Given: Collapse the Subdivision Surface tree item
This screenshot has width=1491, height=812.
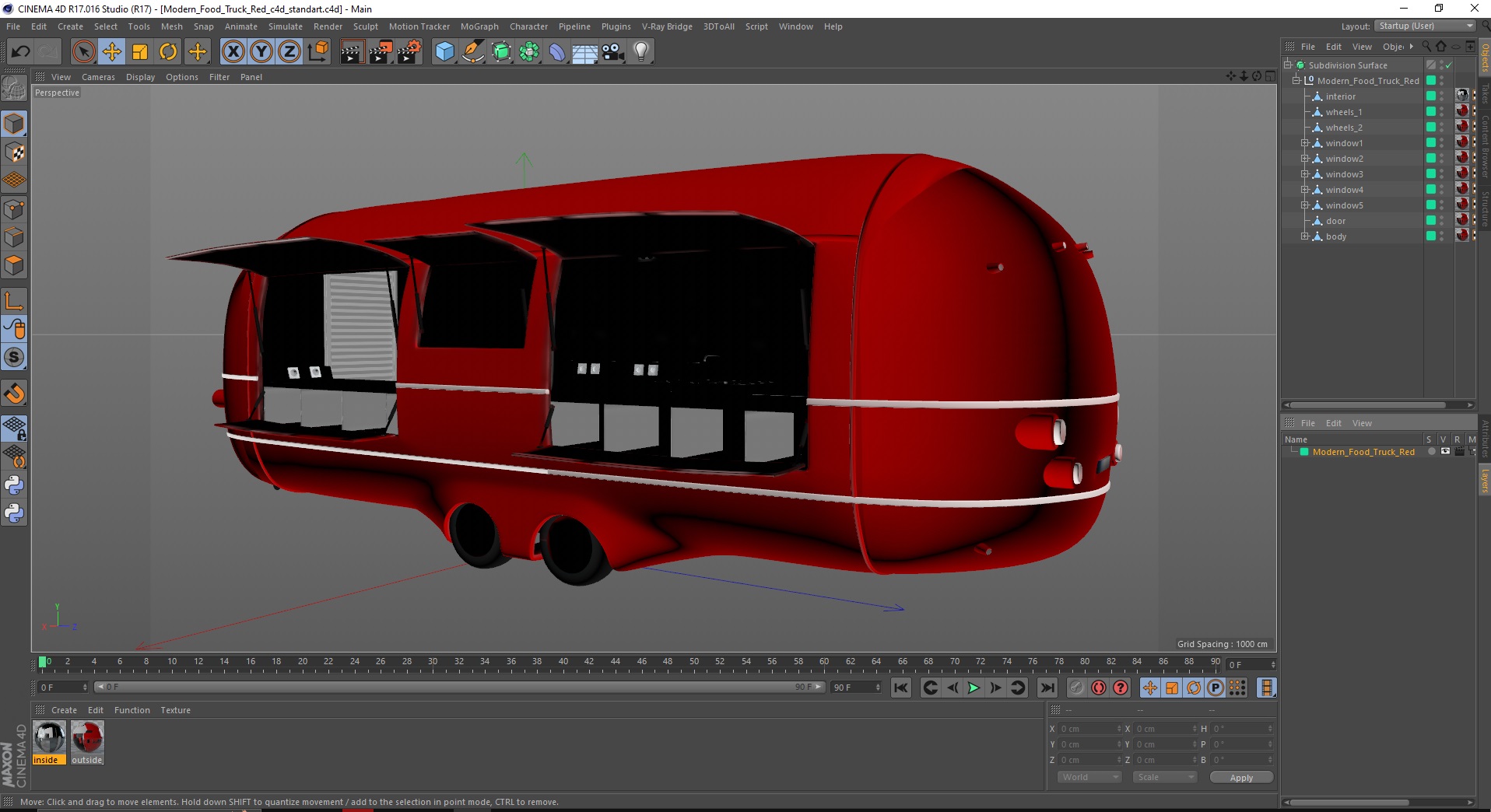Looking at the screenshot, I should [1288, 65].
